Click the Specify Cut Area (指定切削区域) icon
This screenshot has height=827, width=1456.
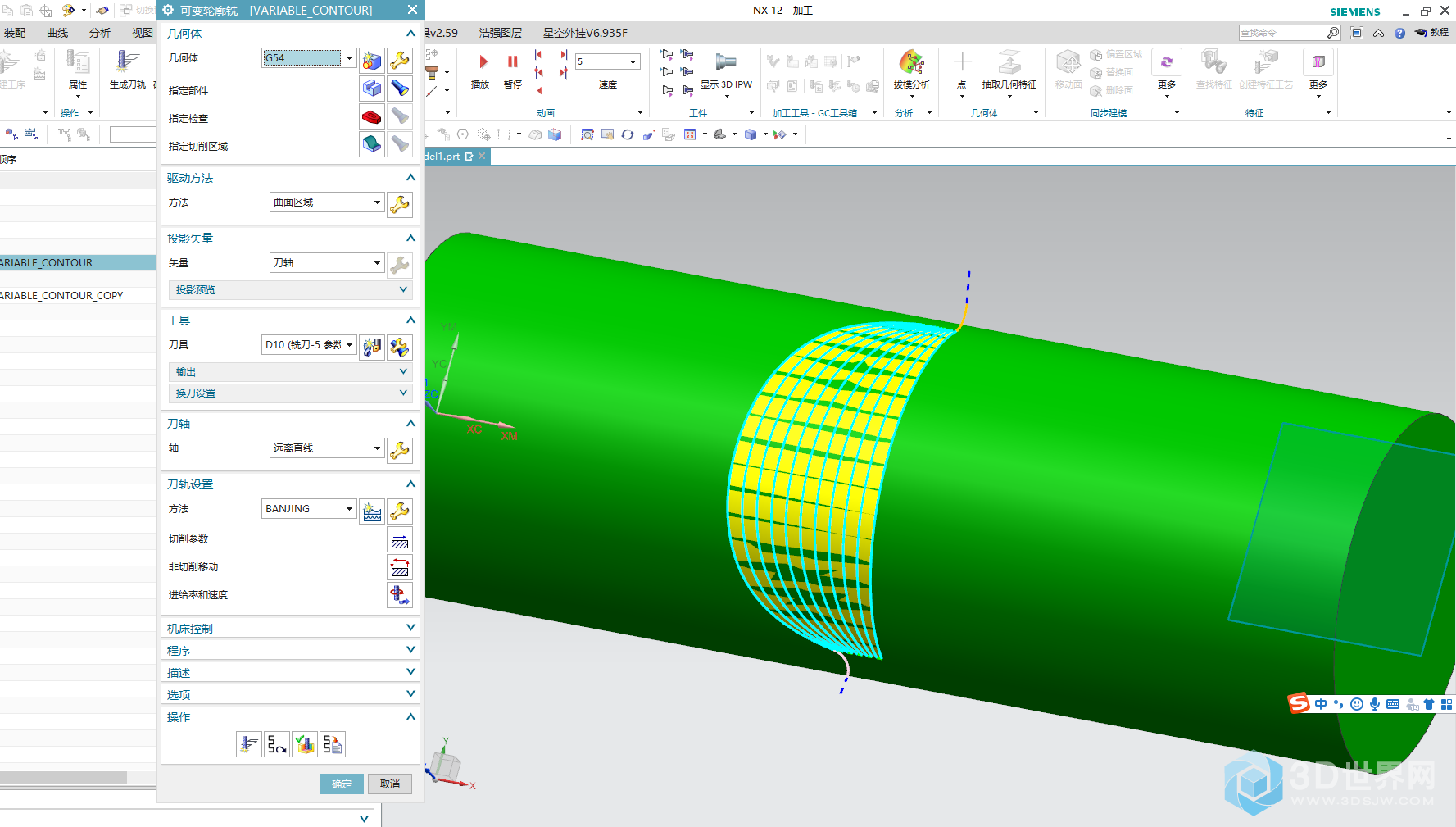[x=372, y=144]
